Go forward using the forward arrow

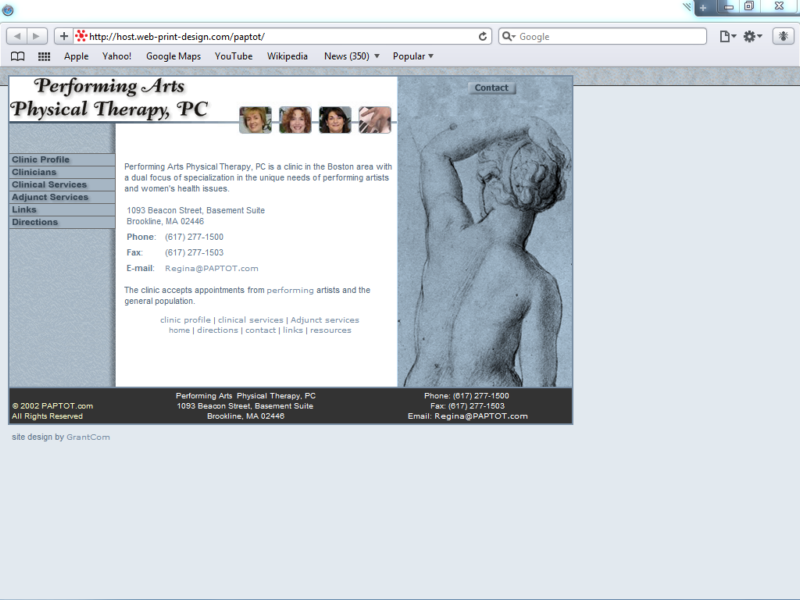pyautogui.click(x=37, y=36)
